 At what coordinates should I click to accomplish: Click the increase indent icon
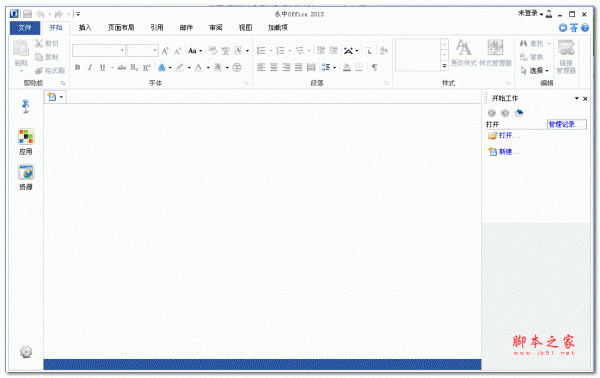[334, 51]
